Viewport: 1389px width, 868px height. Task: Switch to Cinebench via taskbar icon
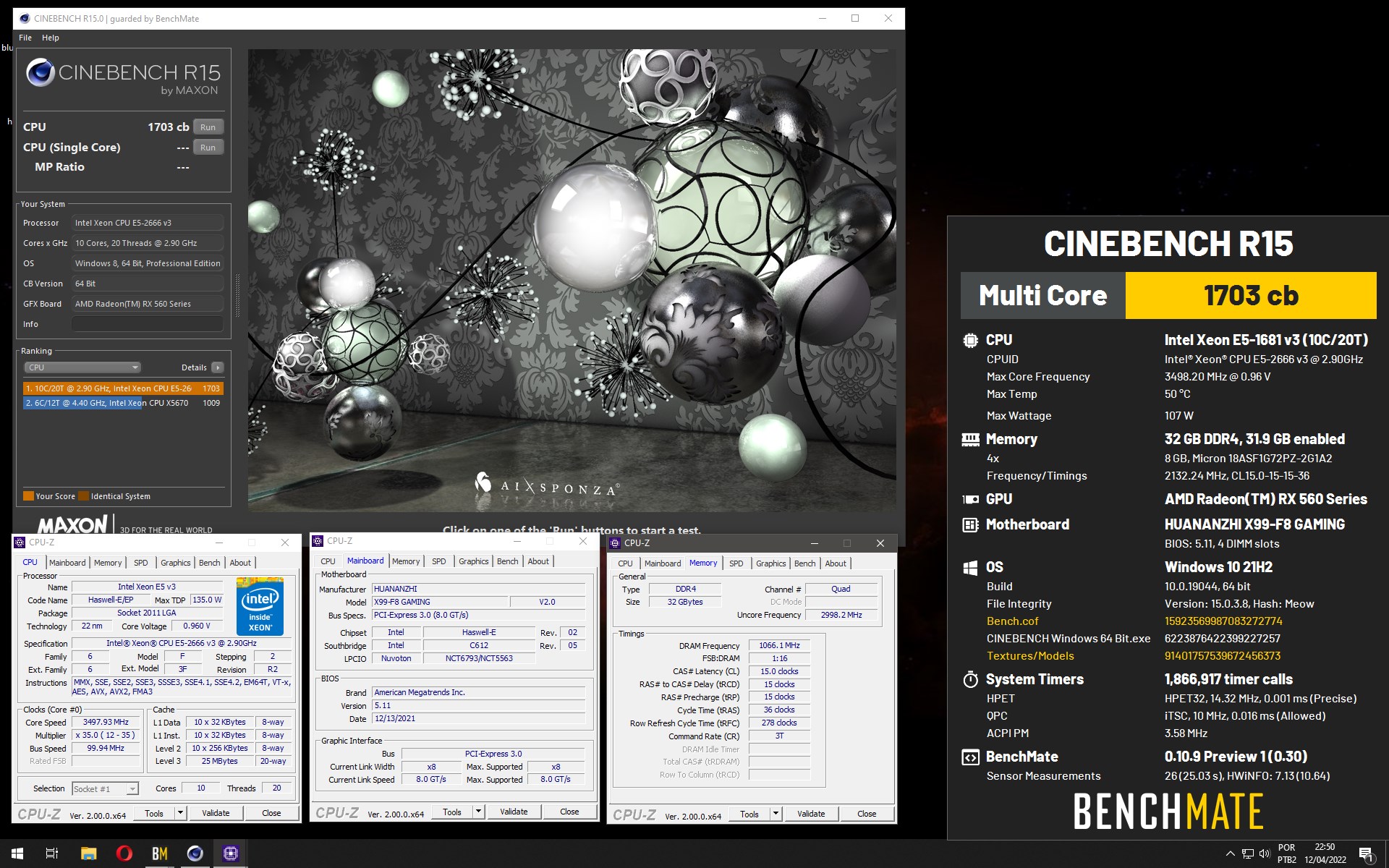195,854
